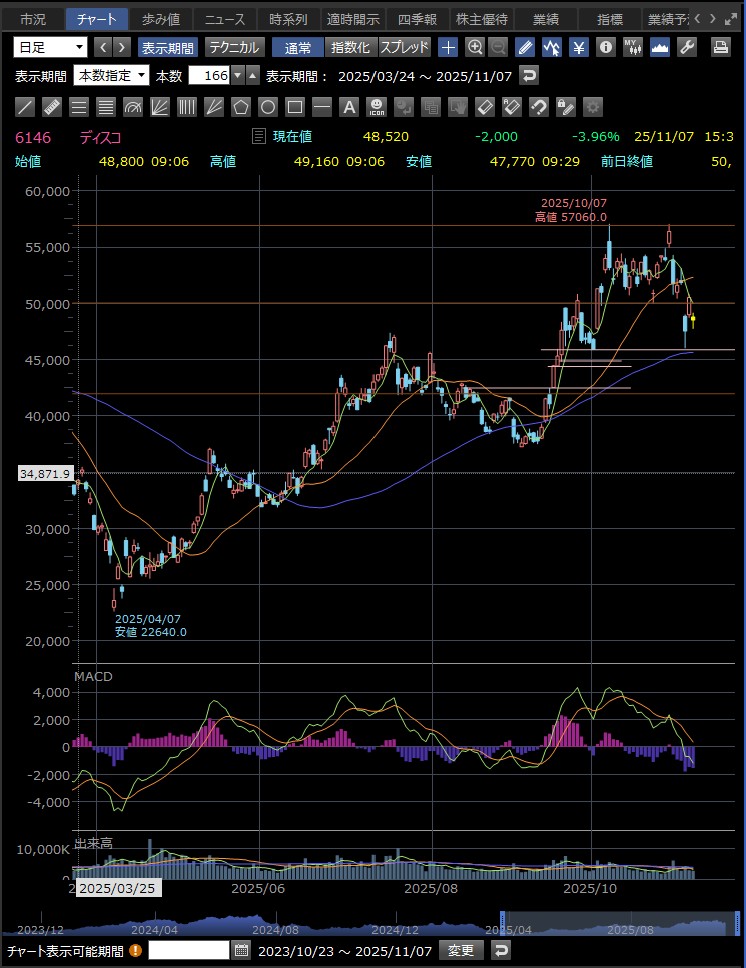
Task: Click the yen currency icon
Action: click(x=578, y=47)
